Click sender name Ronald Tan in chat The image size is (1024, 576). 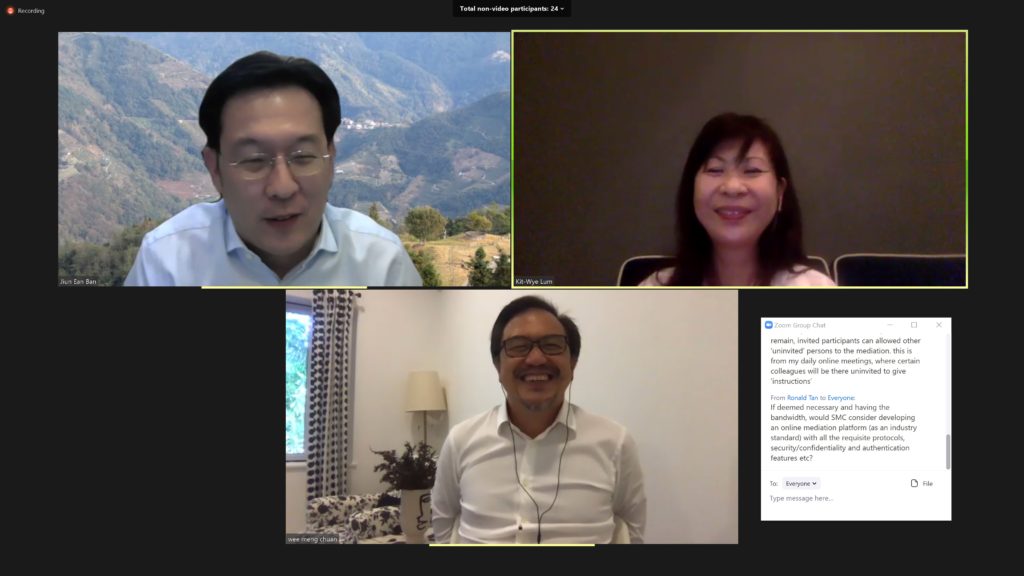[803, 397]
